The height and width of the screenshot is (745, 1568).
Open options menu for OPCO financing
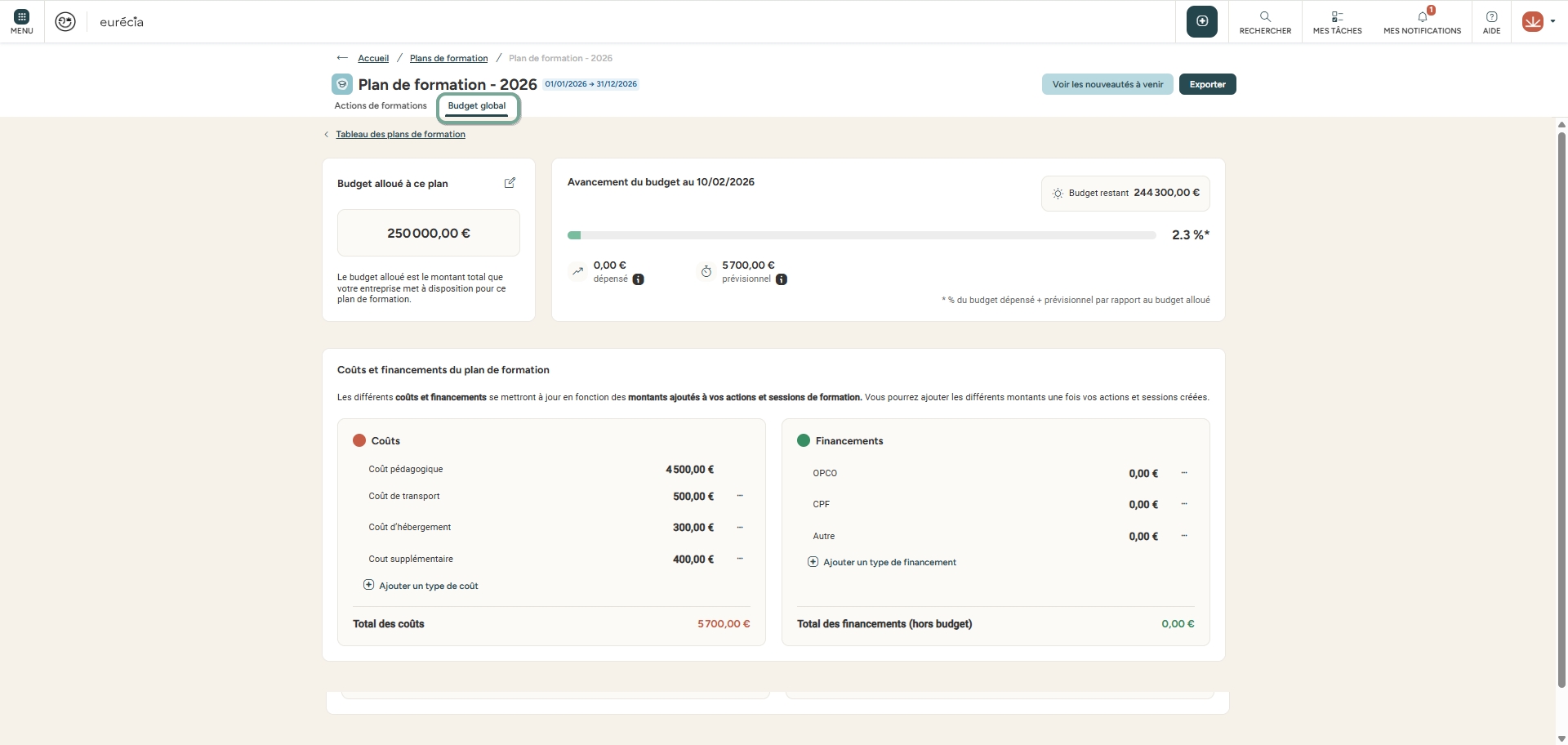point(1184,473)
